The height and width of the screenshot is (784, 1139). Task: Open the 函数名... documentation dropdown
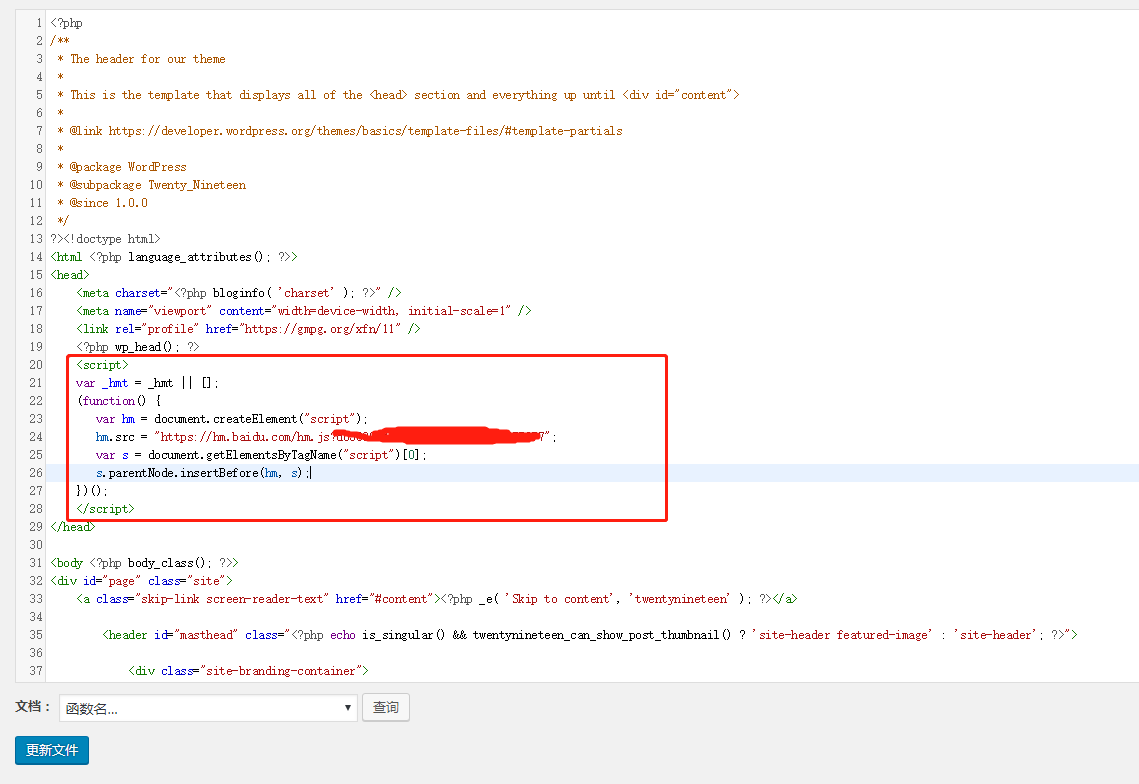[x=208, y=708]
